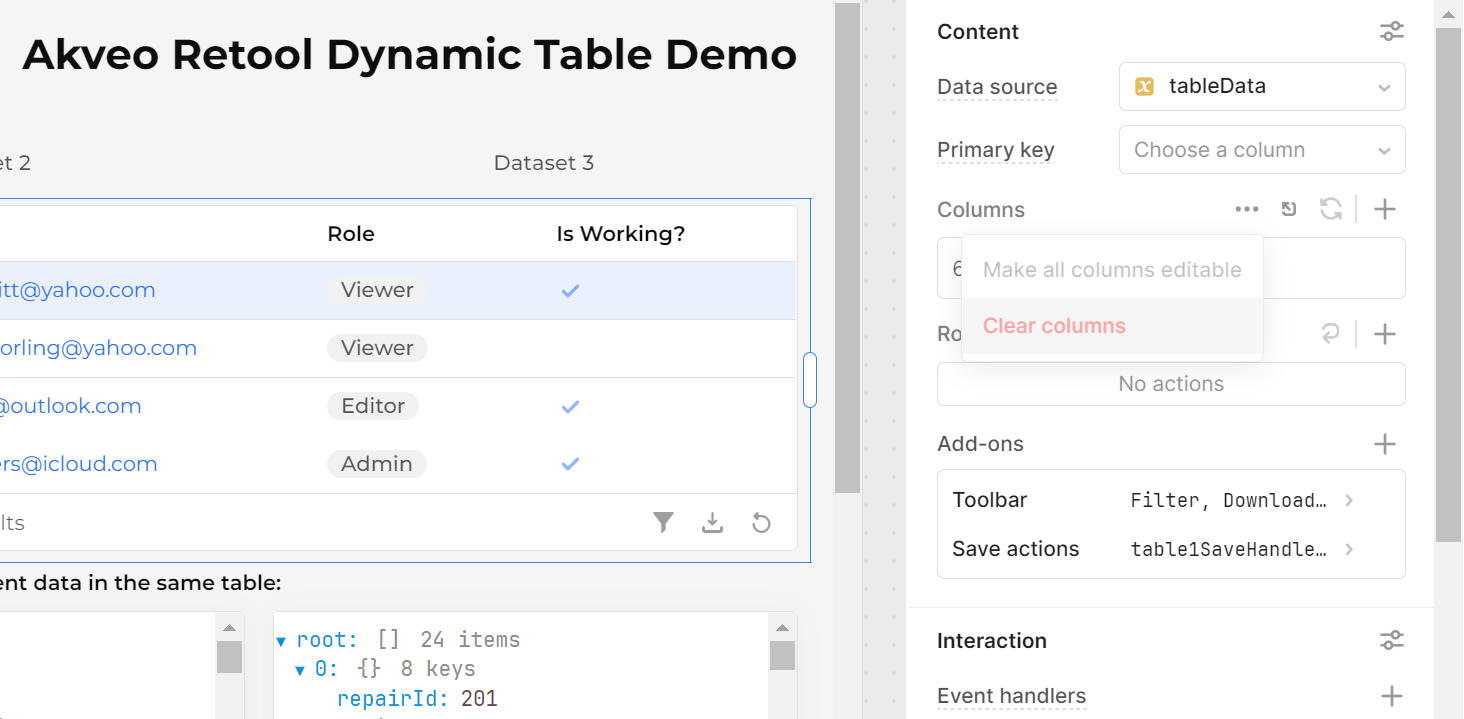The image size is (1464, 719).
Task: Click the repairId: 201 entry
Action: tap(417, 698)
